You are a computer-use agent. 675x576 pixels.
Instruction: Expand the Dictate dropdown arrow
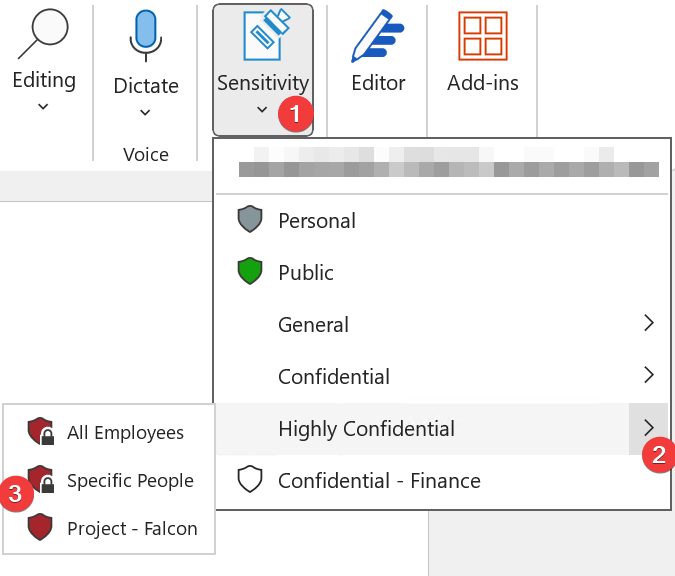(x=146, y=112)
